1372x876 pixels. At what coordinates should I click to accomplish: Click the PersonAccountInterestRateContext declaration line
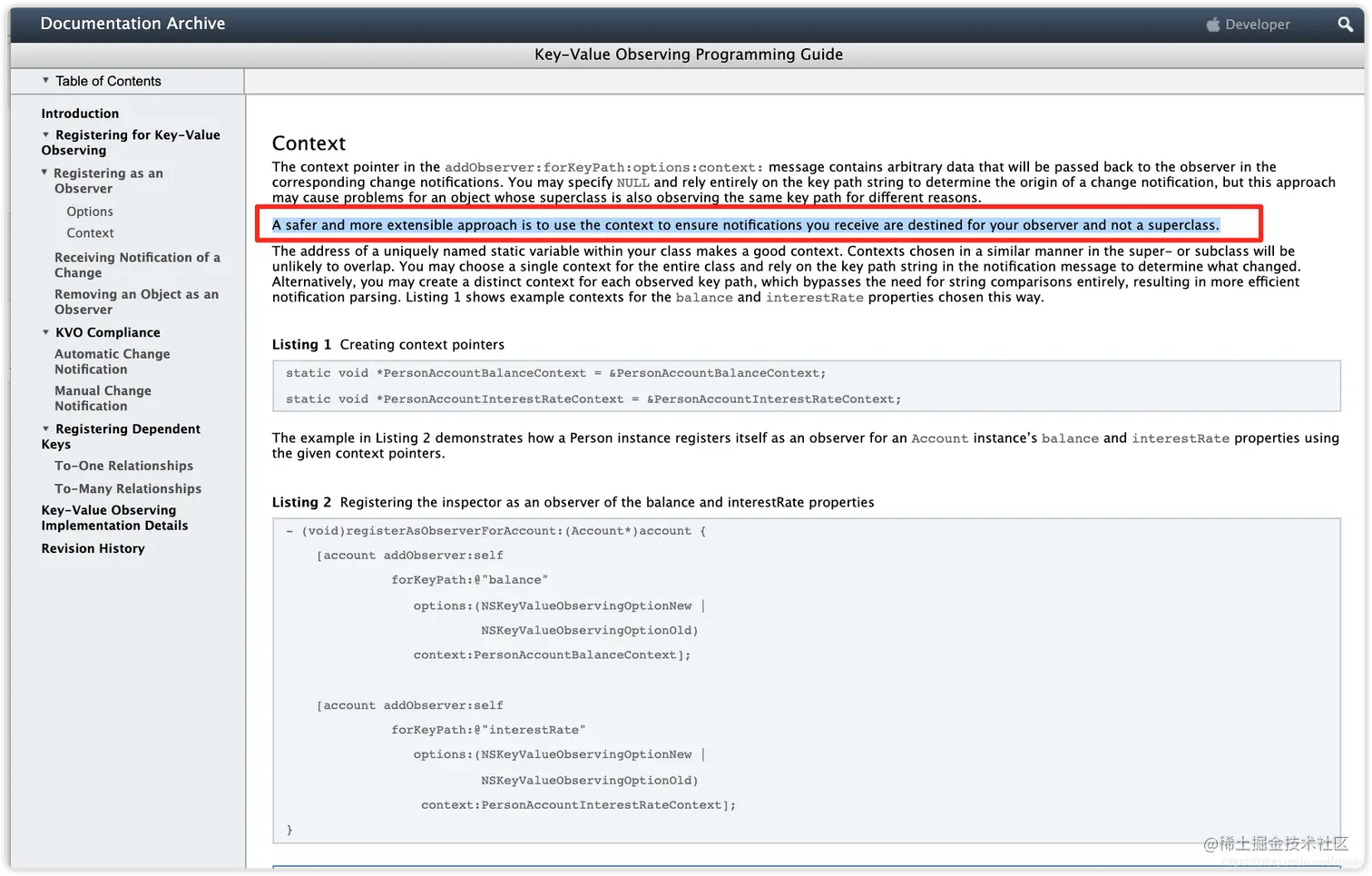[x=593, y=399]
